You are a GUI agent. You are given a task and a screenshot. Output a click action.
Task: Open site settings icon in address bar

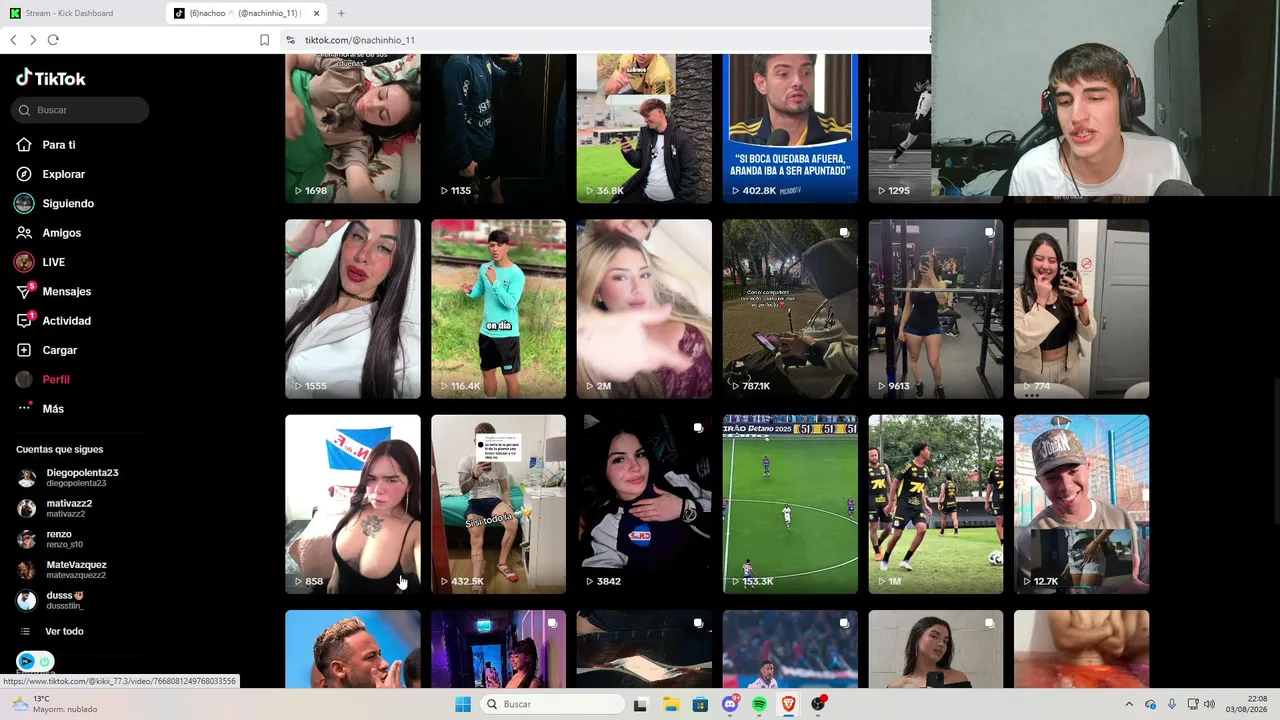(290, 40)
